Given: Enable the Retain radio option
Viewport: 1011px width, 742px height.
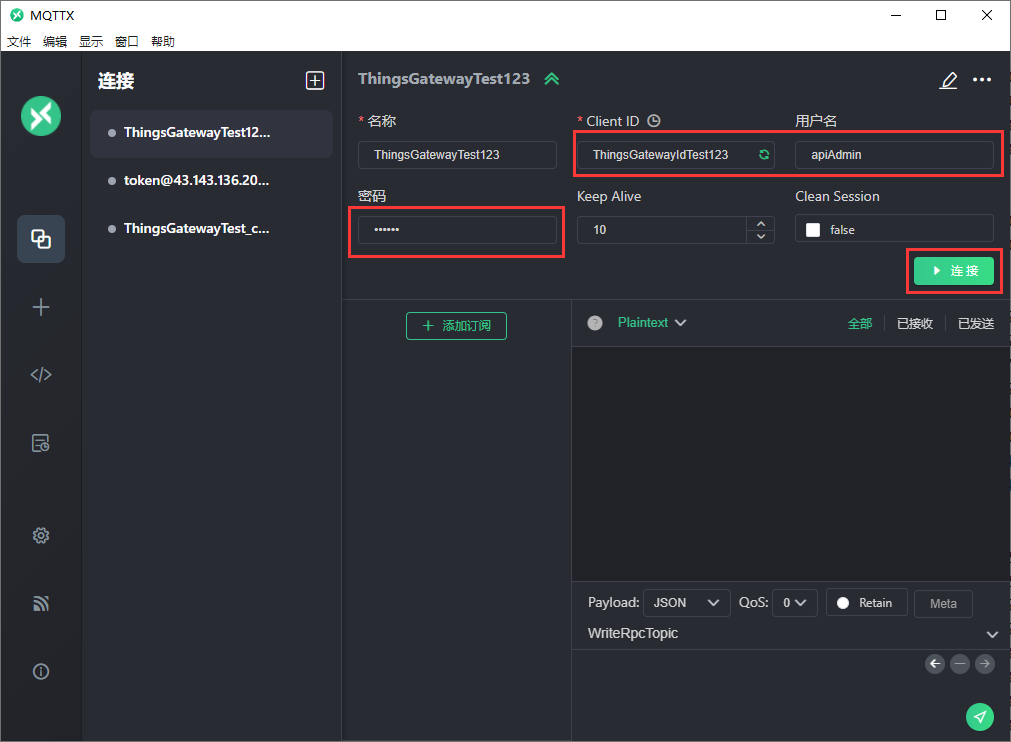Looking at the screenshot, I should (x=843, y=603).
